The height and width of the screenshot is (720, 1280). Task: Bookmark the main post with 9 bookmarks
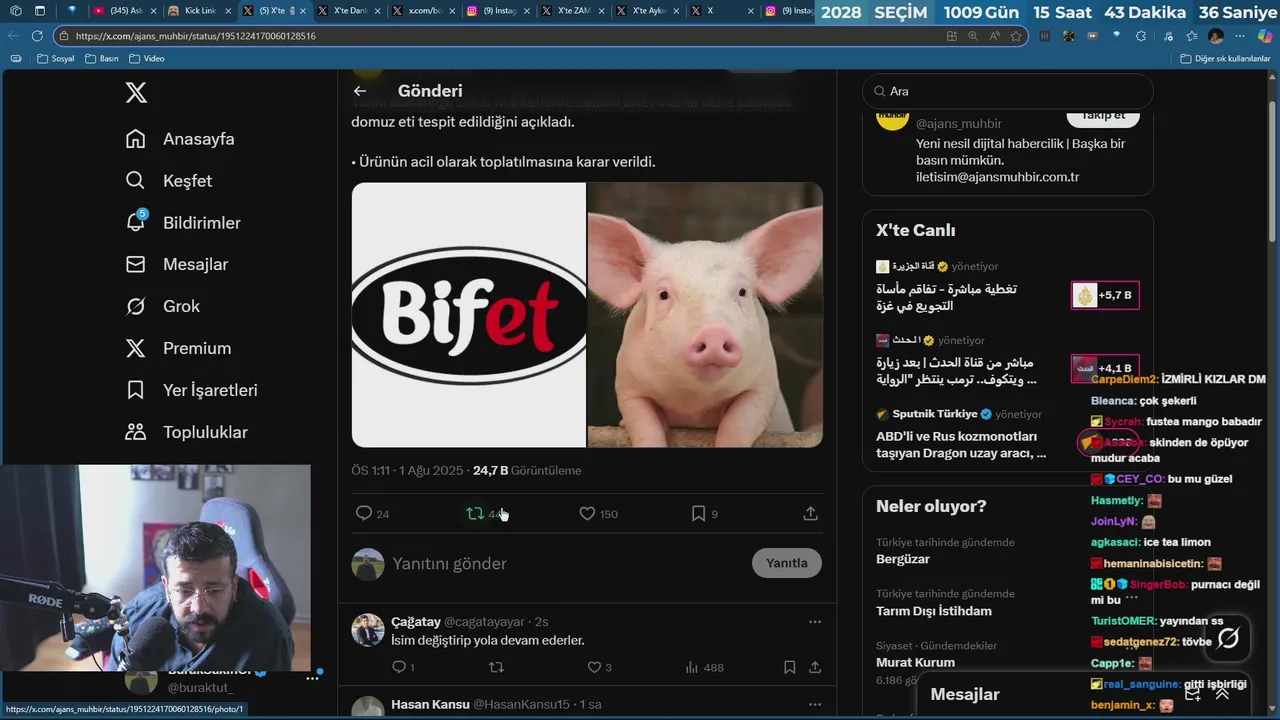(699, 514)
